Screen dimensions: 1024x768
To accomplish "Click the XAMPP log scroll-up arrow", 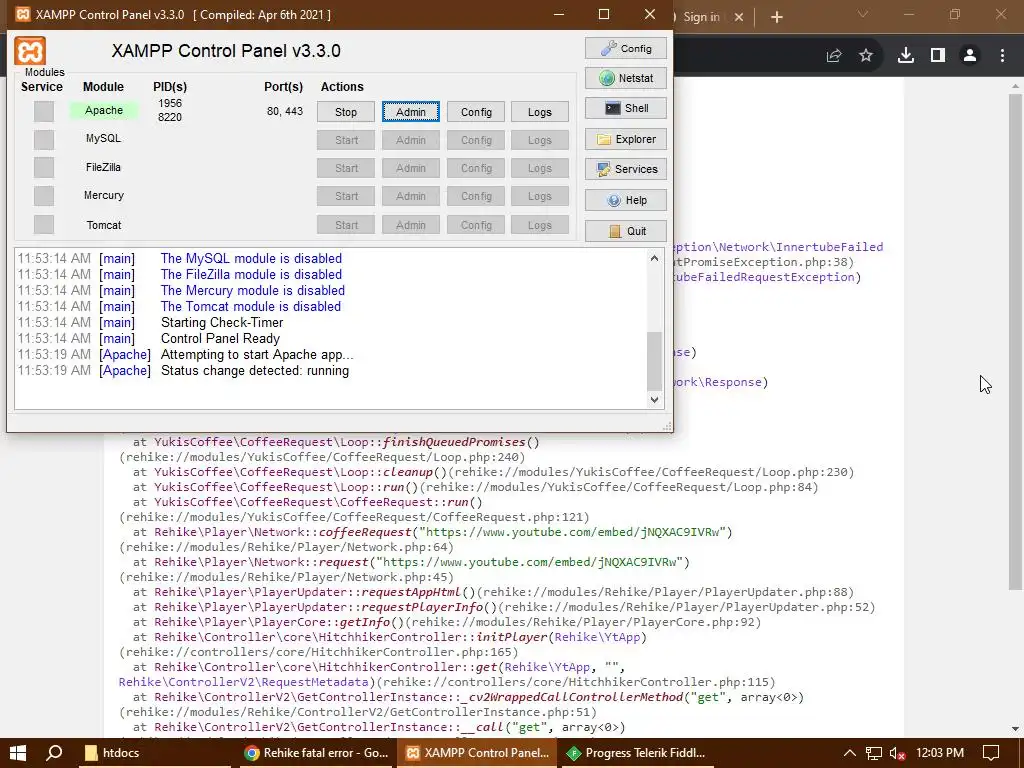I will (x=654, y=259).
